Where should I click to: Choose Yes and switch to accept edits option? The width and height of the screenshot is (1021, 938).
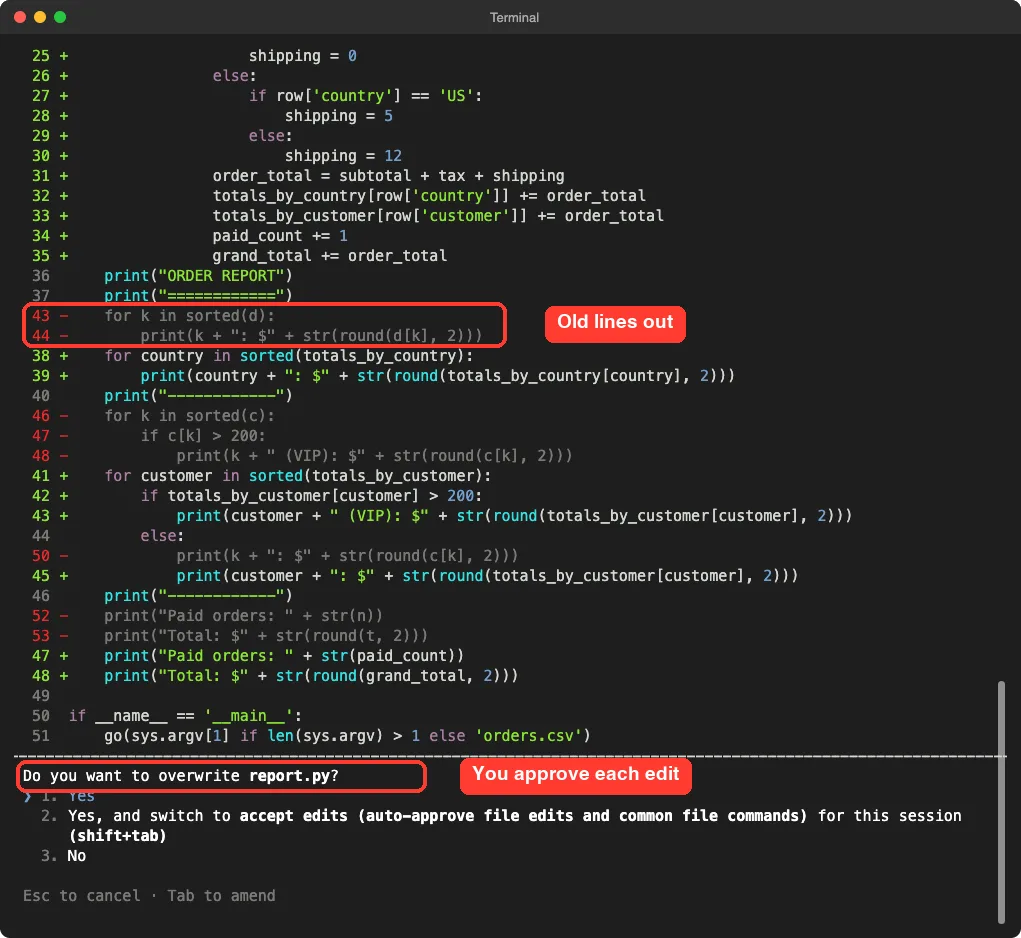tap(501, 825)
